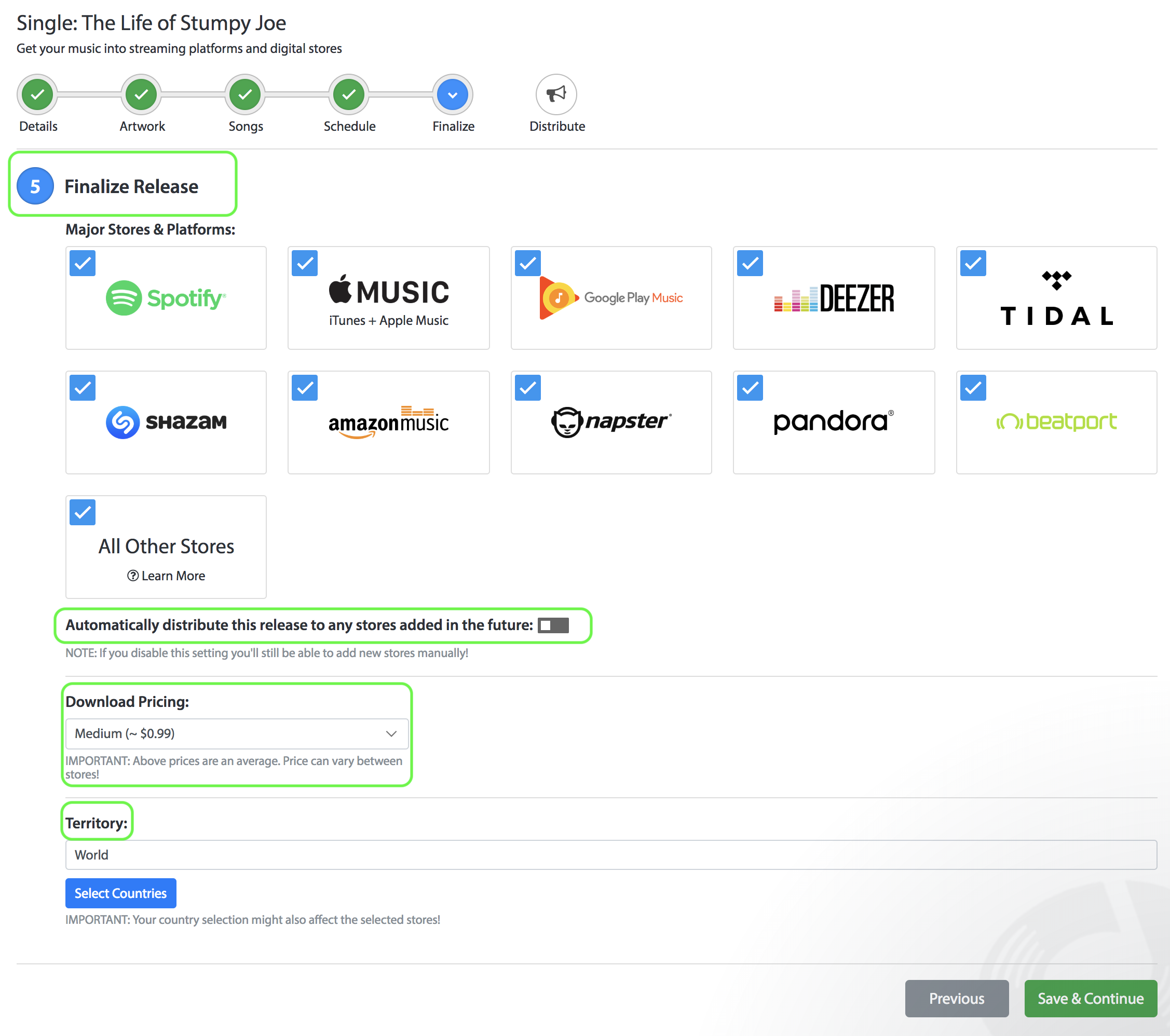The image size is (1170, 1036).
Task: Uncheck the Napster store checkbox
Action: coord(528,388)
